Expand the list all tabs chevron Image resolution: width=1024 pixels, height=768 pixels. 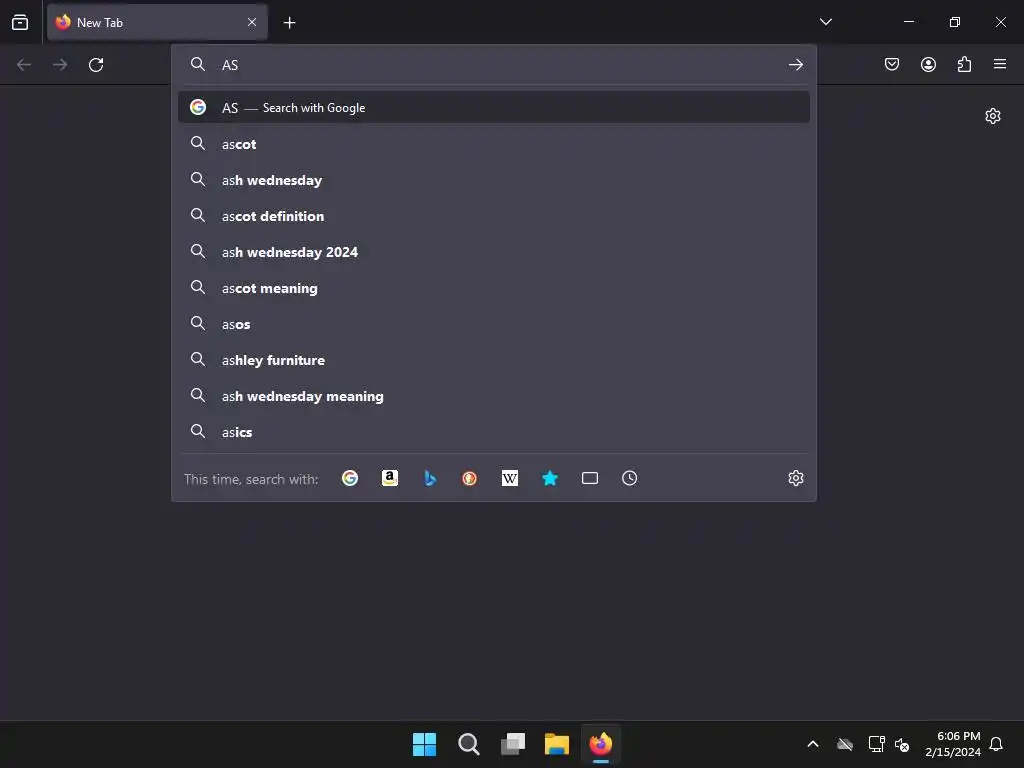coord(825,22)
